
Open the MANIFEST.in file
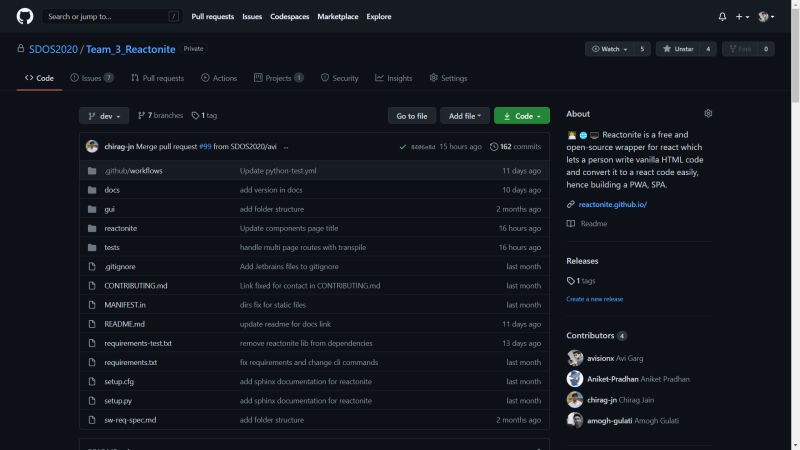tap(125, 305)
